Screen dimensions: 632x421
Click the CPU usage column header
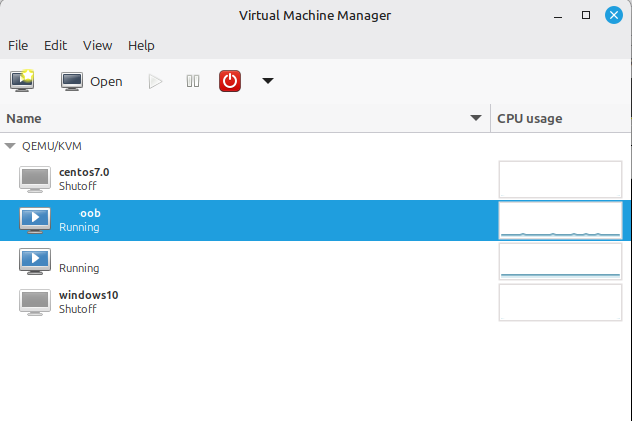point(560,118)
